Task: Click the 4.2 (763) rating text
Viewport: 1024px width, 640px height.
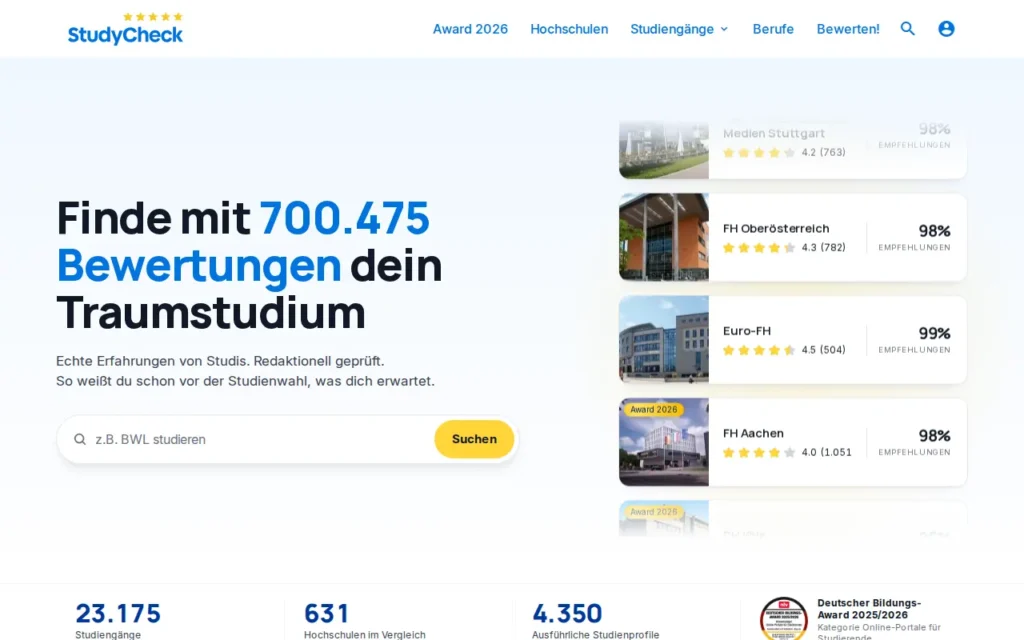Action: tap(824, 152)
